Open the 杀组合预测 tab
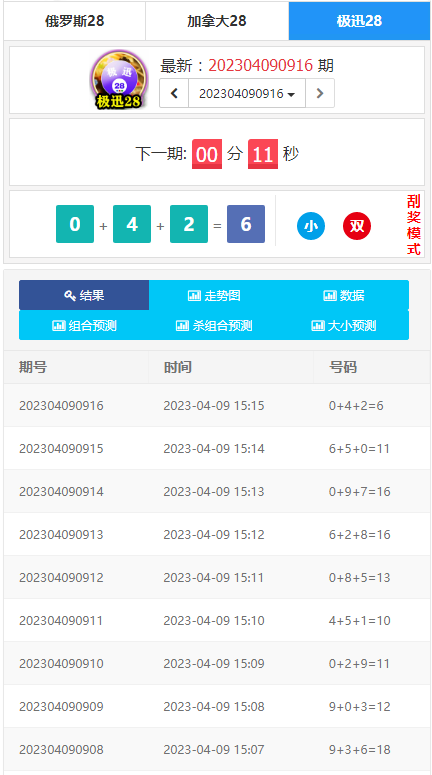Screen dimensions: 432x775 click(214, 326)
